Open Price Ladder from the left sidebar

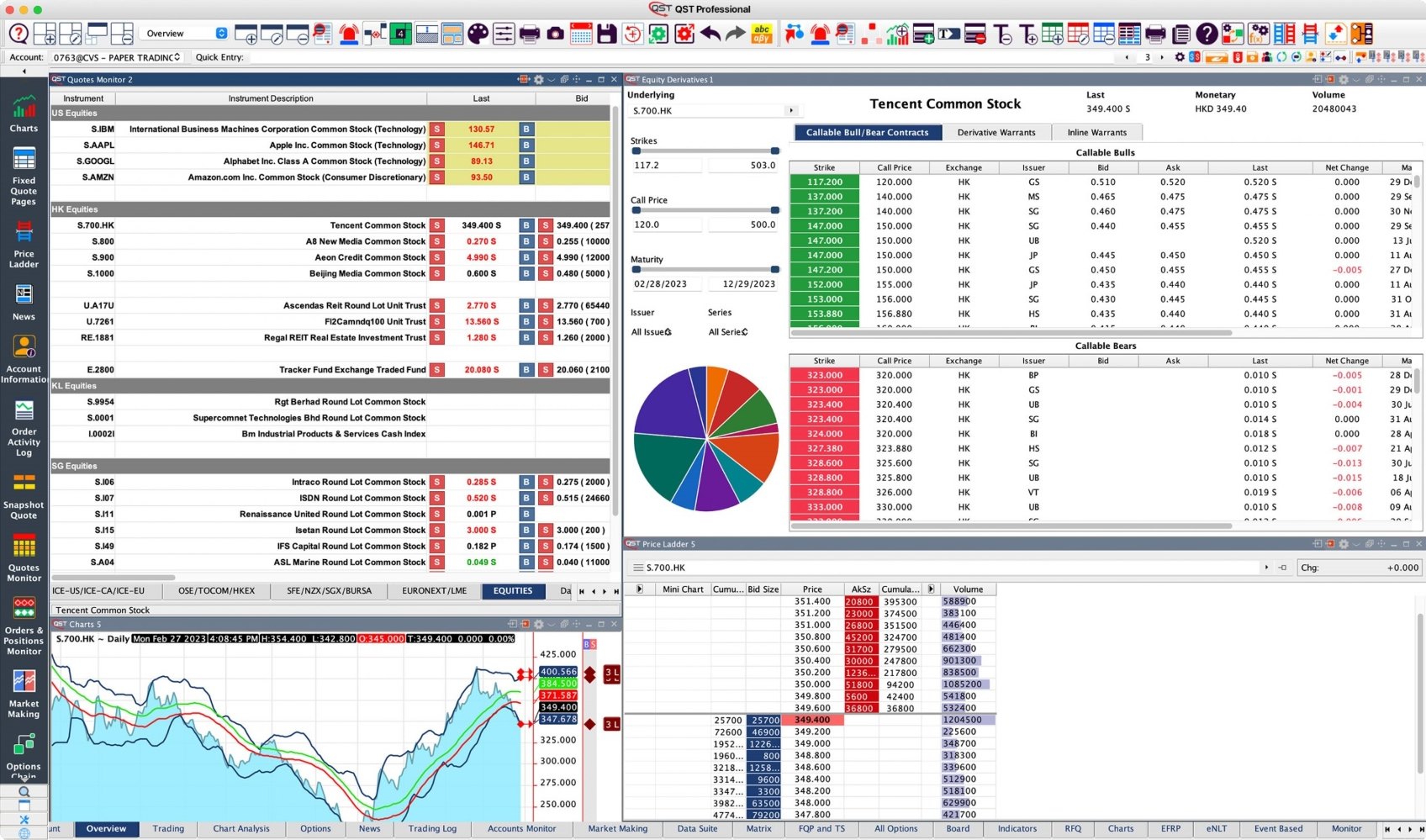coord(24,246)
